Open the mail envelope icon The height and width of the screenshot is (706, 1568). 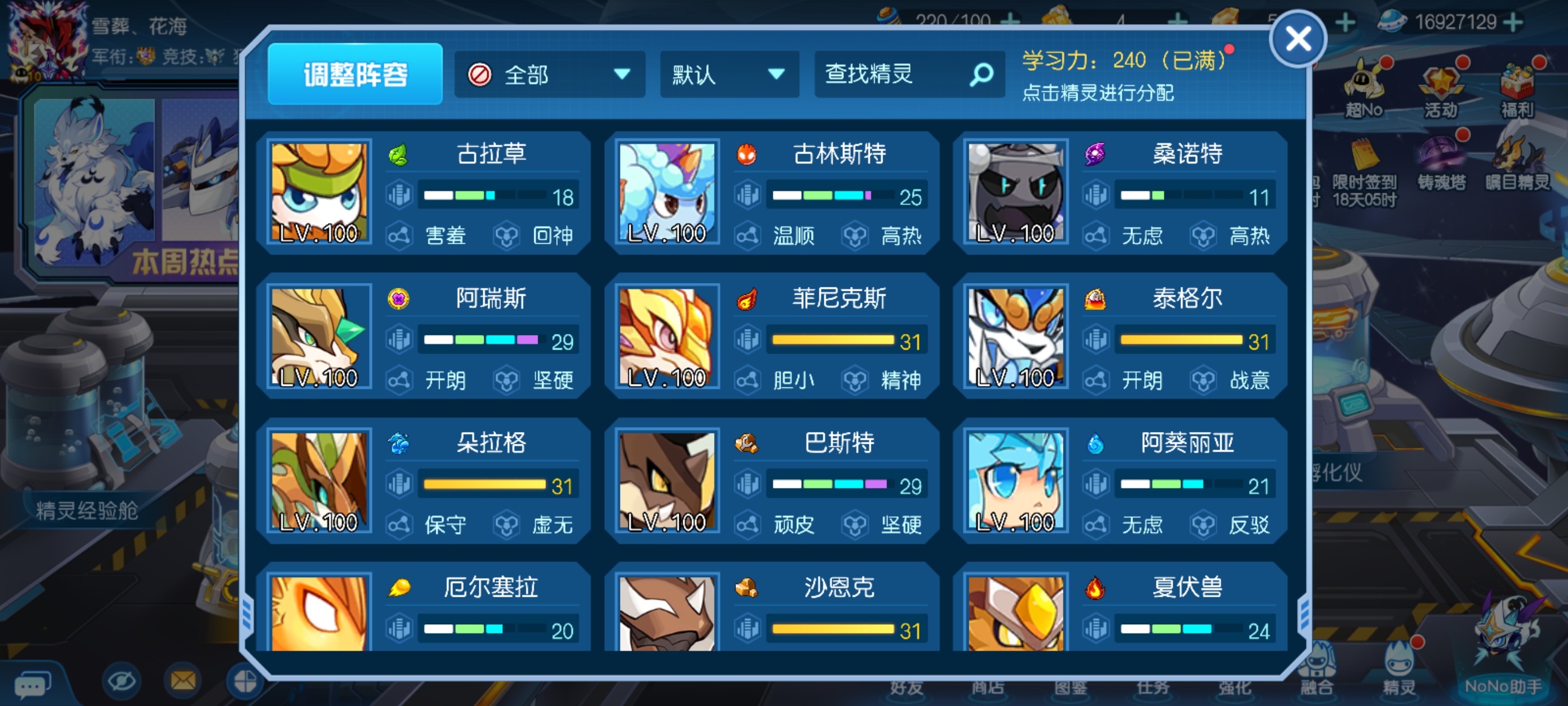183,680
